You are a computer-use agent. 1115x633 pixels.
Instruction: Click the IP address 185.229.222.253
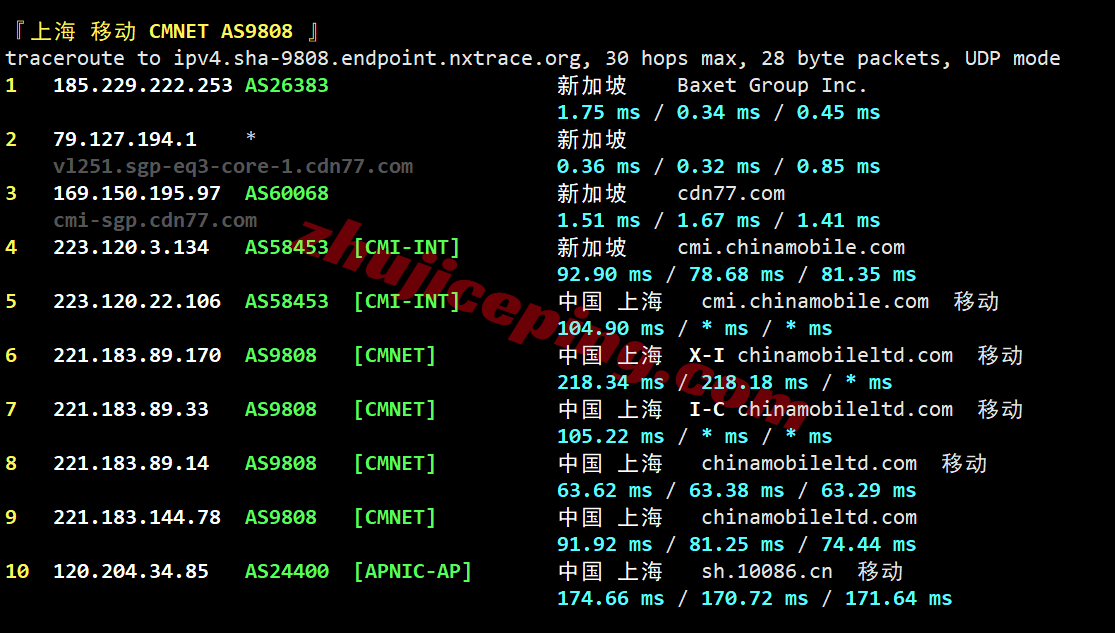(142, 86)
